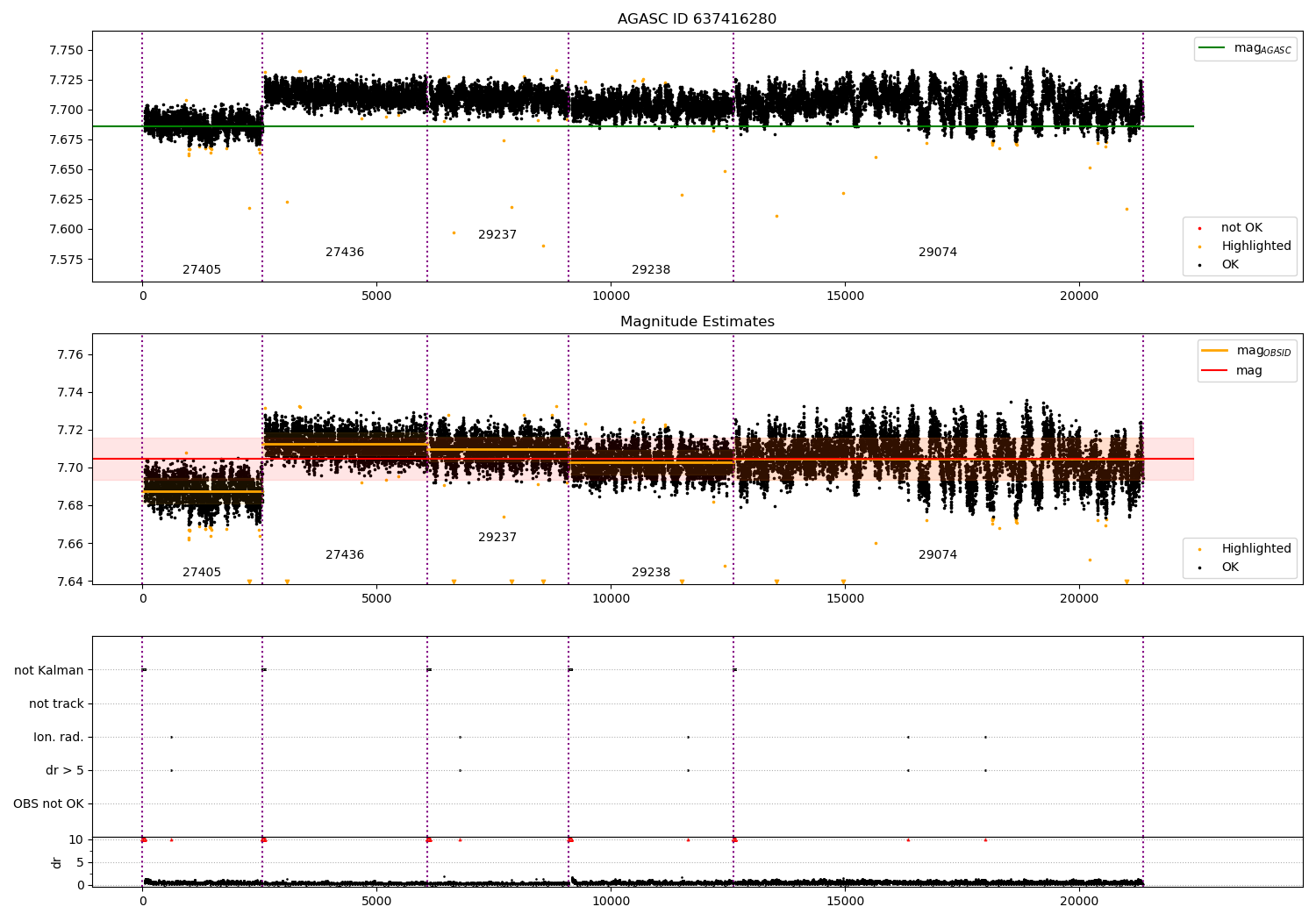Click obsid label 29238 in the AGASC ID plot
Viewport: 1316px width, 921px height.
651,270
